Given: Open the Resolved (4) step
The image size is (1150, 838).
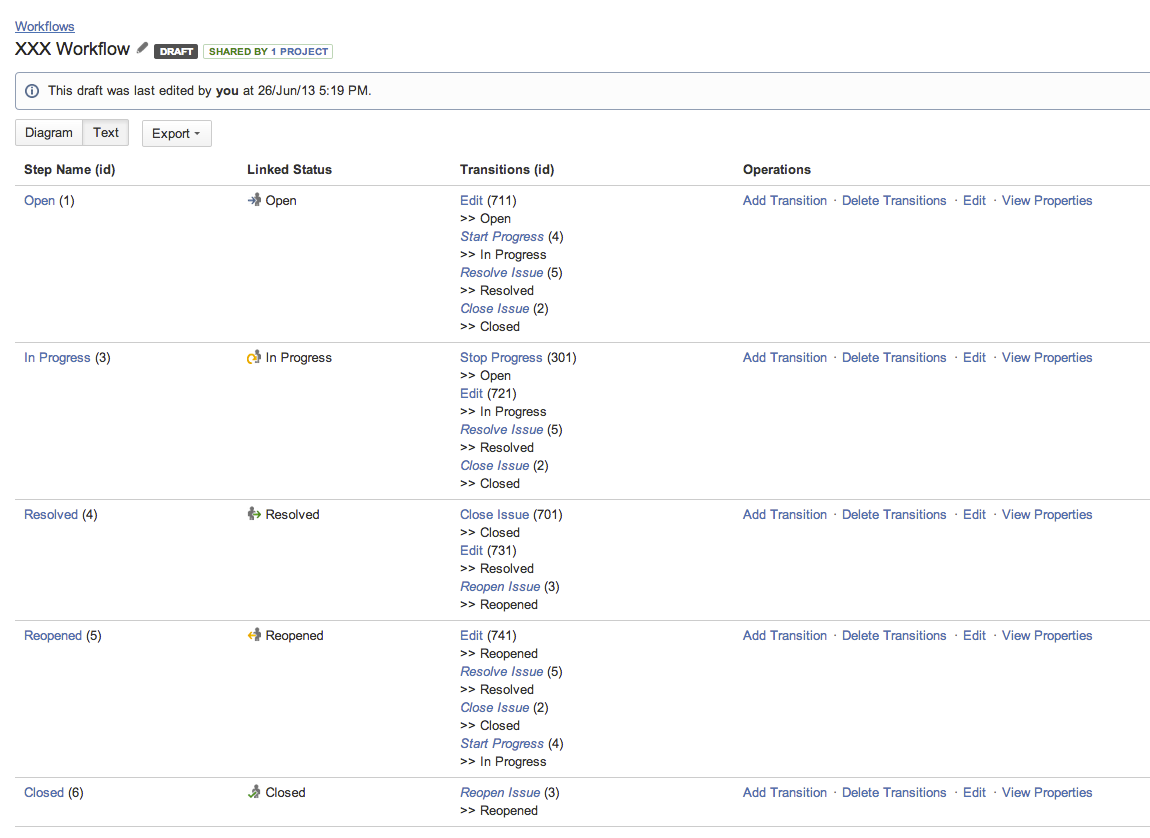Looking at the screenshot, I should click(51, 515).
